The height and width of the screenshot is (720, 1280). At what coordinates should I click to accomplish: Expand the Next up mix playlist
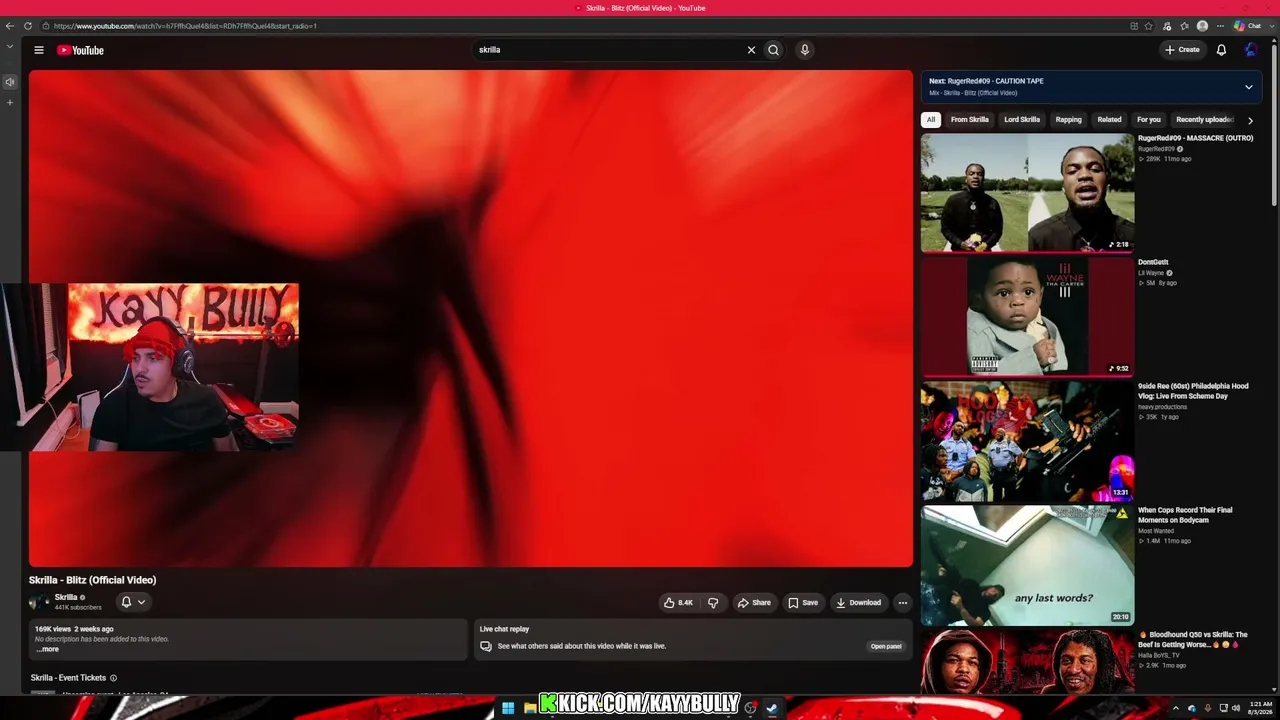[x=1248, y=87]
